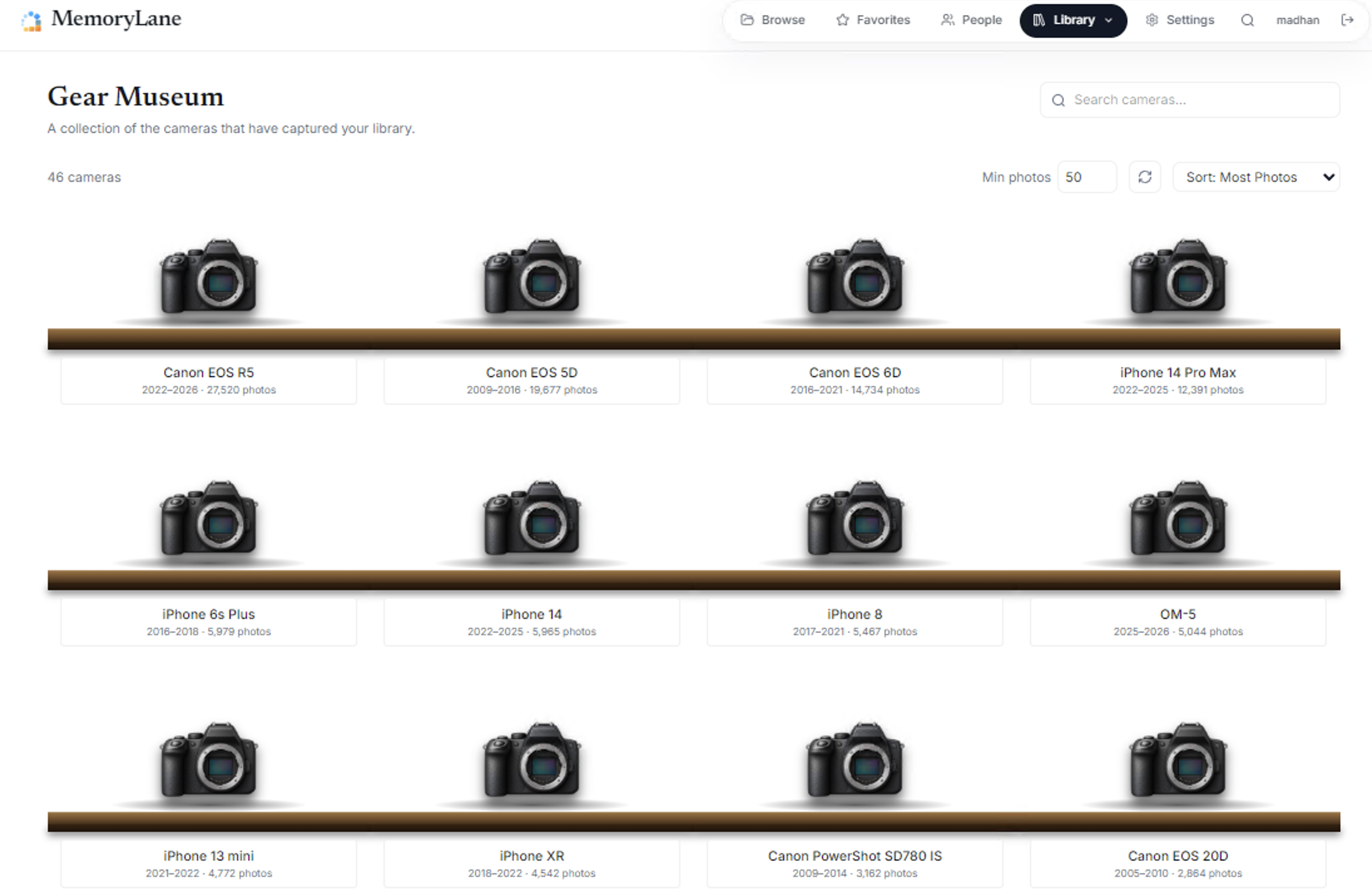Viewport: 1372px width, 896px height.
Task: Open the iPhone XR camera image
Action: tap(532, 760)
